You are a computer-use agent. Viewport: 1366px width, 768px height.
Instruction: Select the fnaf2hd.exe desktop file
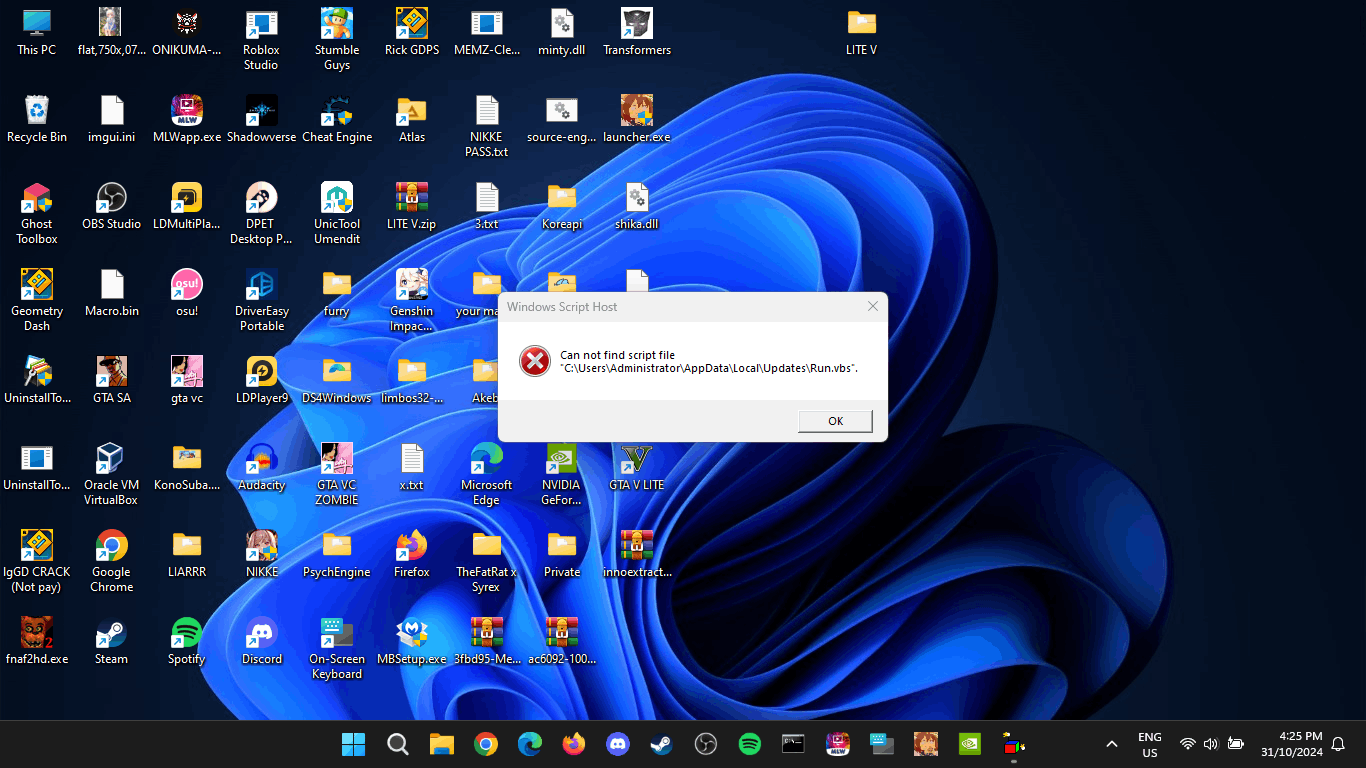coord(37,642)
